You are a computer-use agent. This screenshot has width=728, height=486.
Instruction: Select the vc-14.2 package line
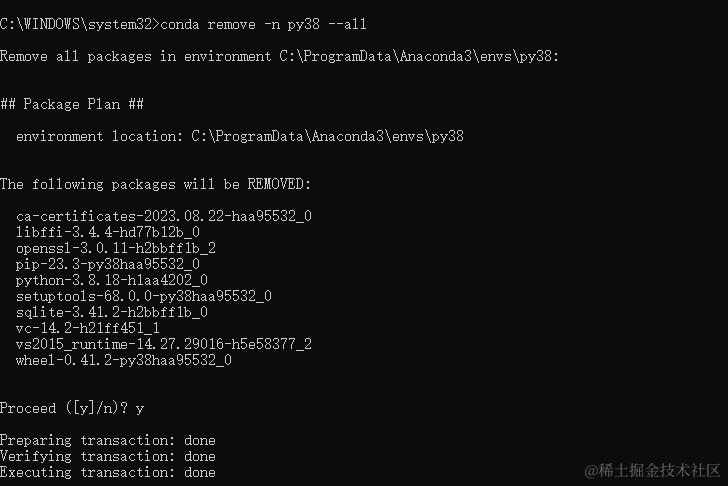coord(88,328)
